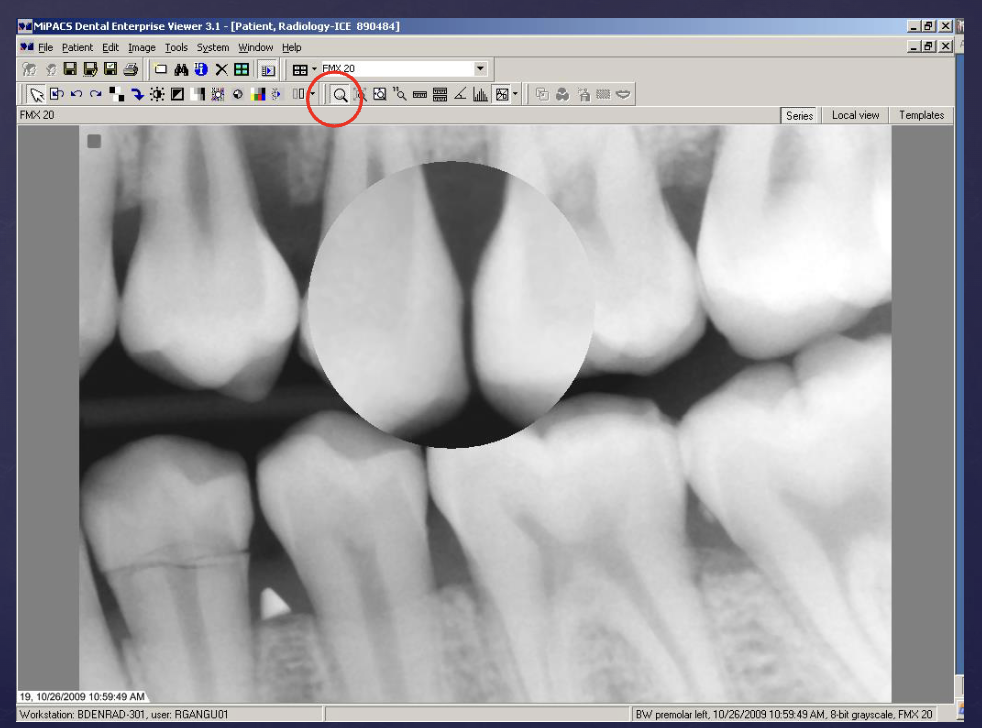Screen dimensions: 982x728
Task: Click the grayscale gradient steps icon
Action: click(x=197, y=95)
